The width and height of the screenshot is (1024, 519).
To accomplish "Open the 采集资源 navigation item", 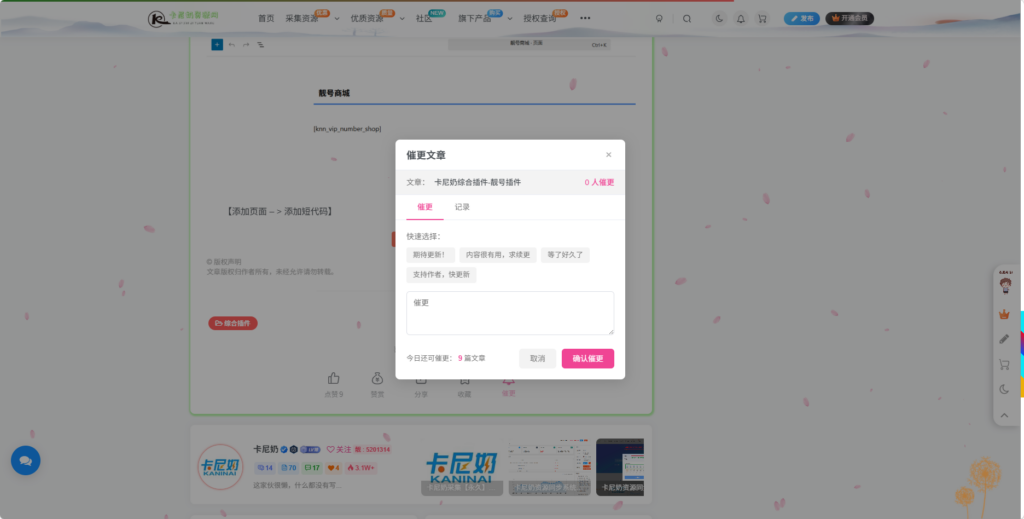I will 302,18.
